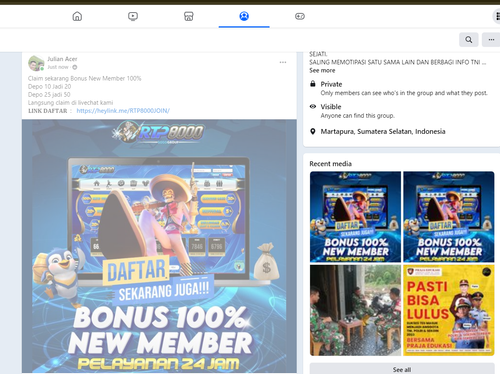Click the 'Private' heading text
The height and width of the screenshot is (374, 500).
coord(331,84)
